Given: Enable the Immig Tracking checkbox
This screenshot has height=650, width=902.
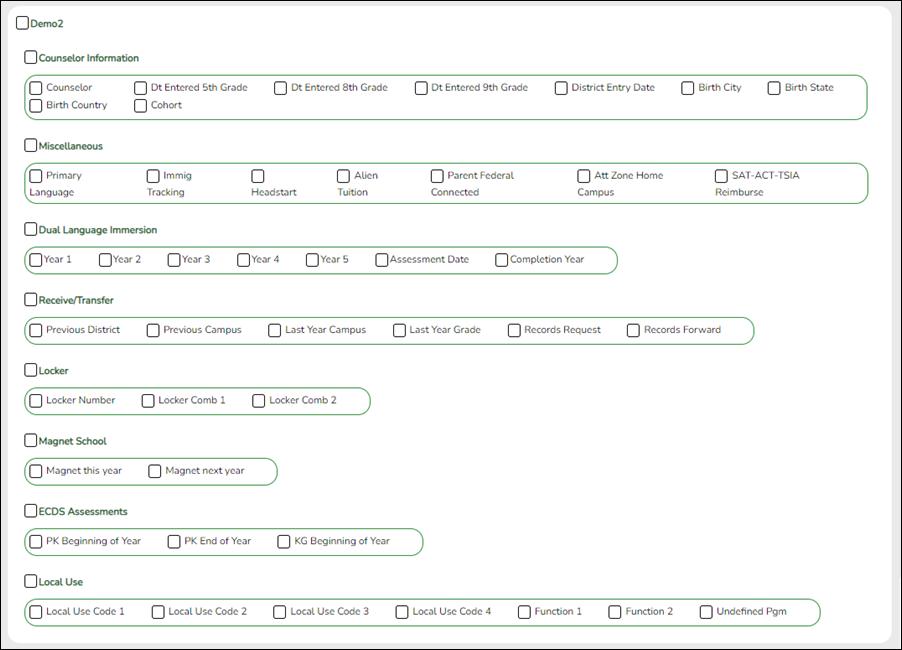Looking at the screenshot, I should (x=153, y=175).
